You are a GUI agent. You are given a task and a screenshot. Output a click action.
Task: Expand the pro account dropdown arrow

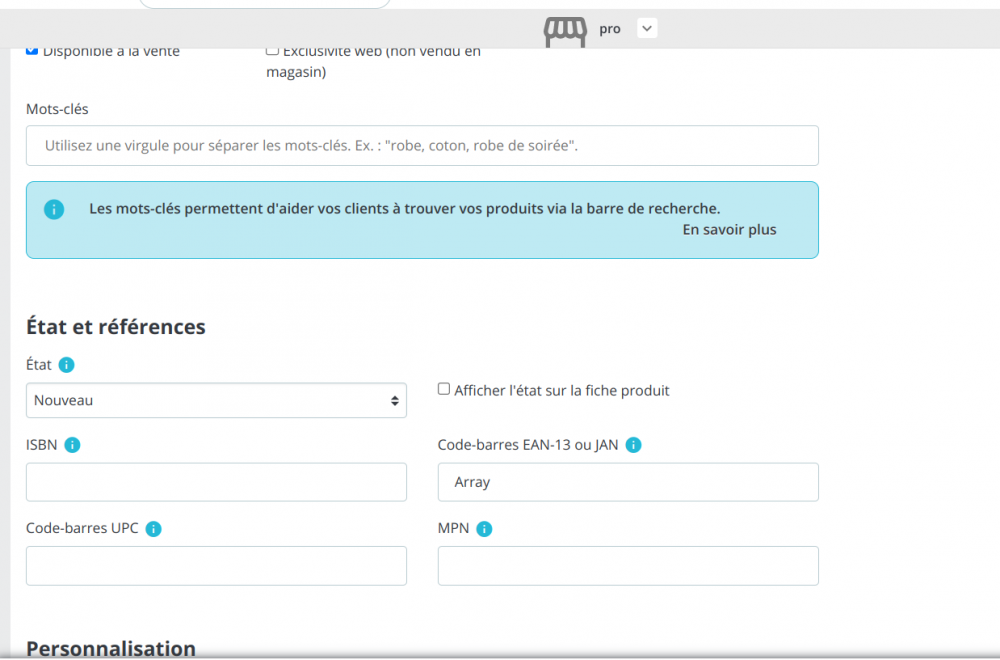(646, 28)
